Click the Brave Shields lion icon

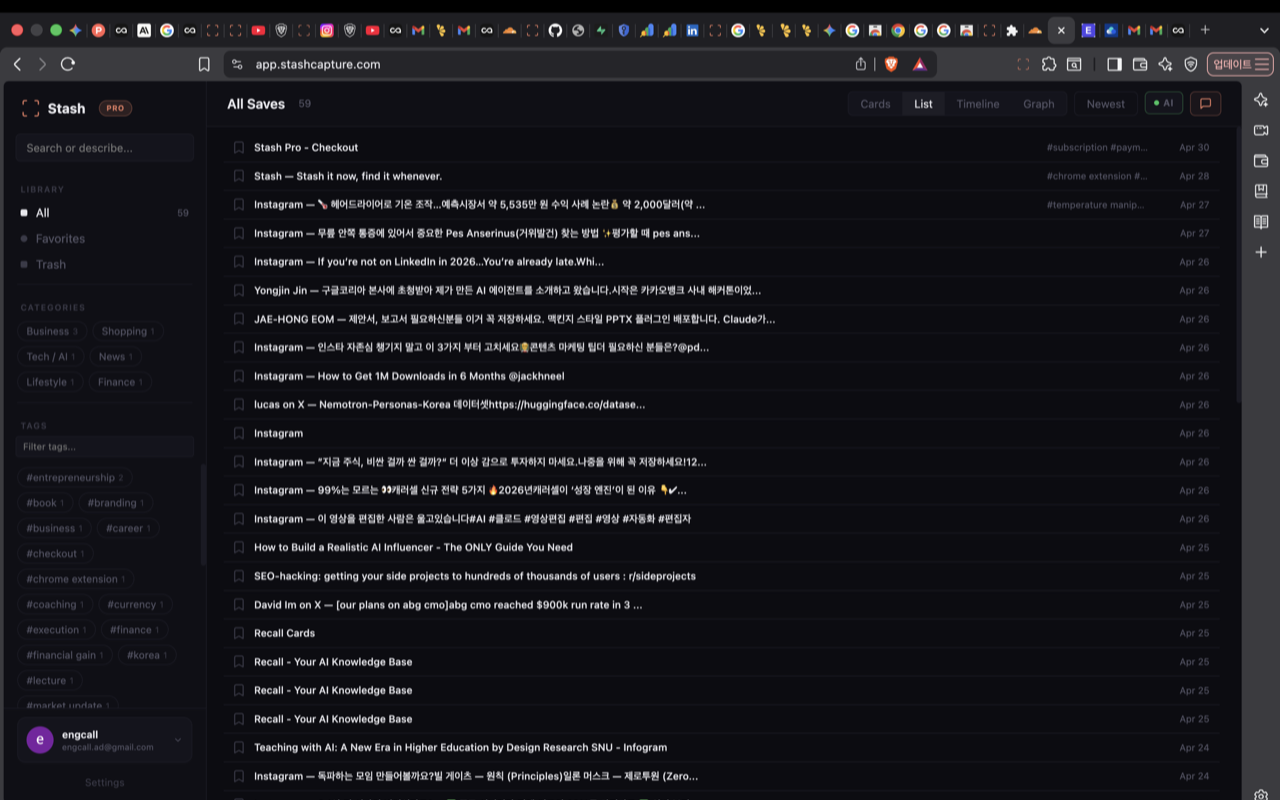891,64
